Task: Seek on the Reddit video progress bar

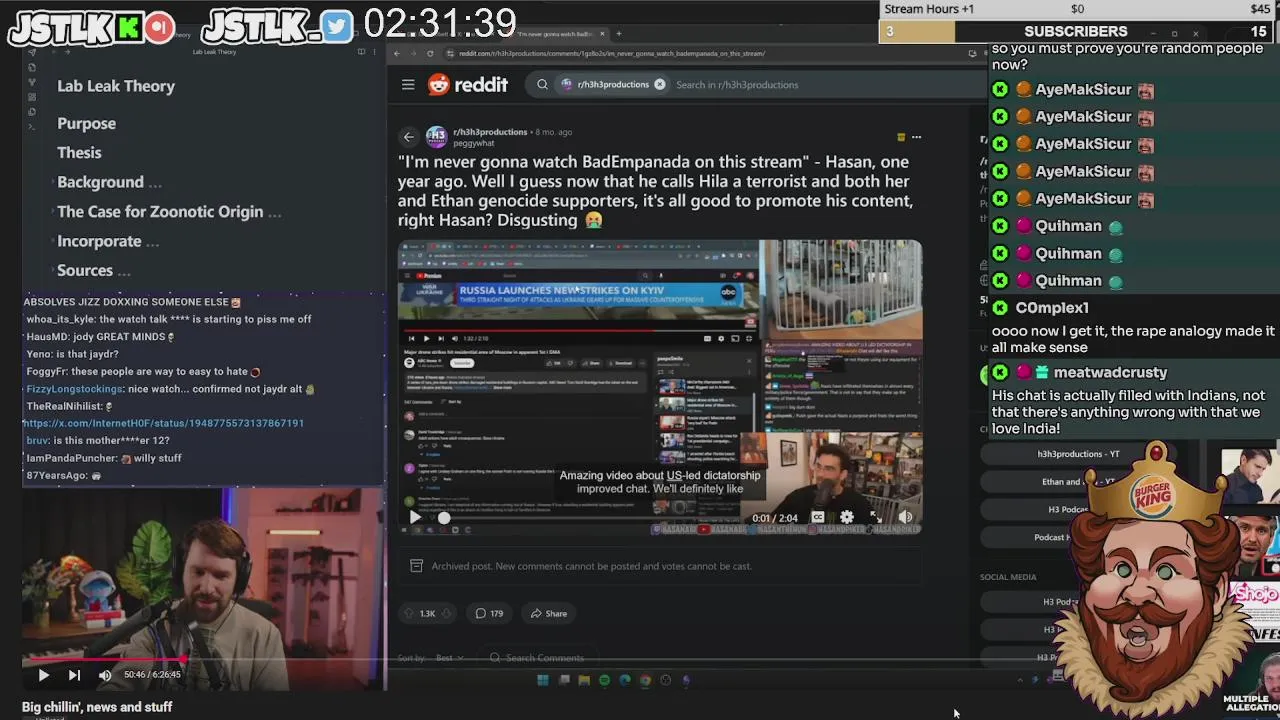Action: pyautogui.click(x=592, y=518)
